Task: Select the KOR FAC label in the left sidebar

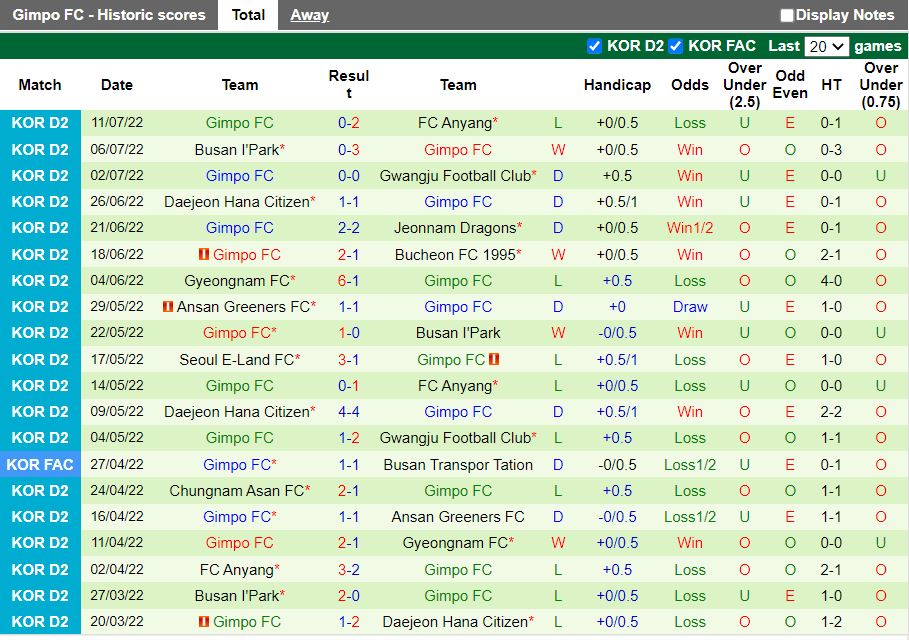Action: pos(40,464)
